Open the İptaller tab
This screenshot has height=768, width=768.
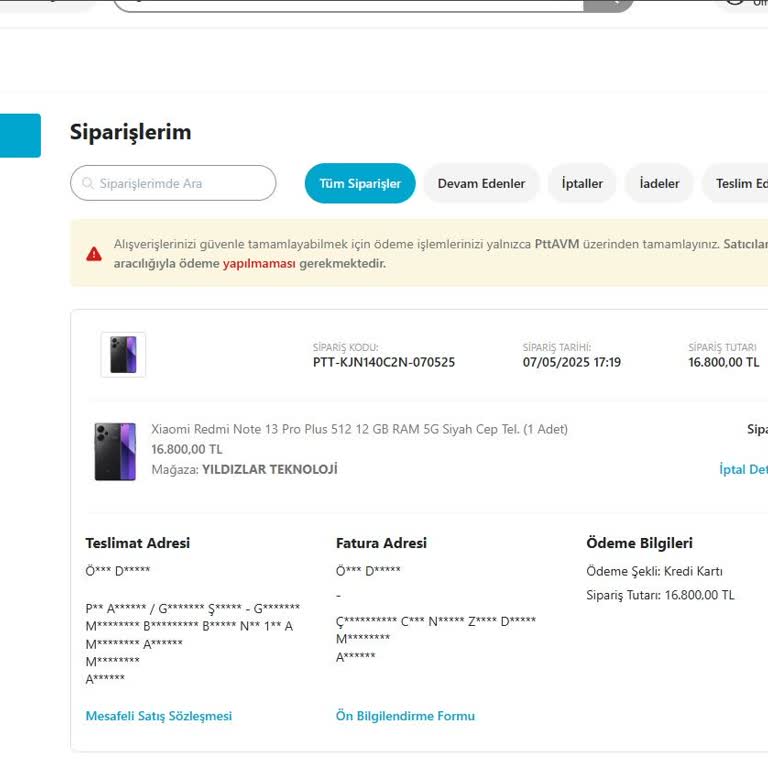click(582, 183)
